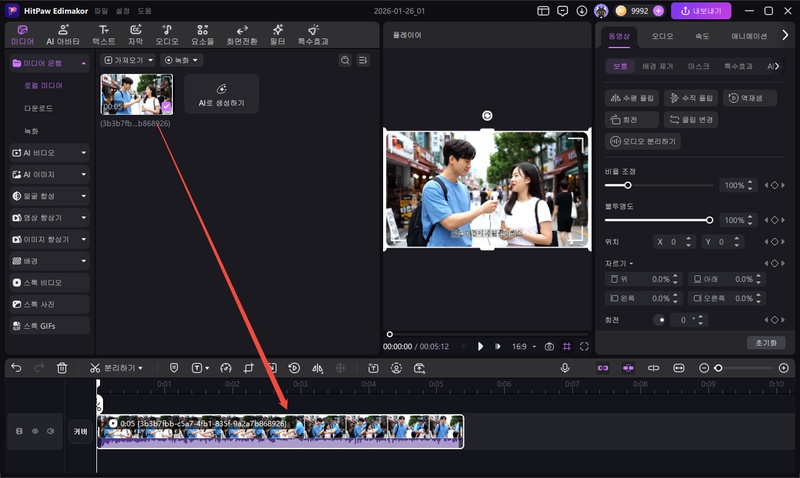This screenshot has width=800, height=478.
Task: Collapse the 미디어 은행 section
Action: point(49,63)
